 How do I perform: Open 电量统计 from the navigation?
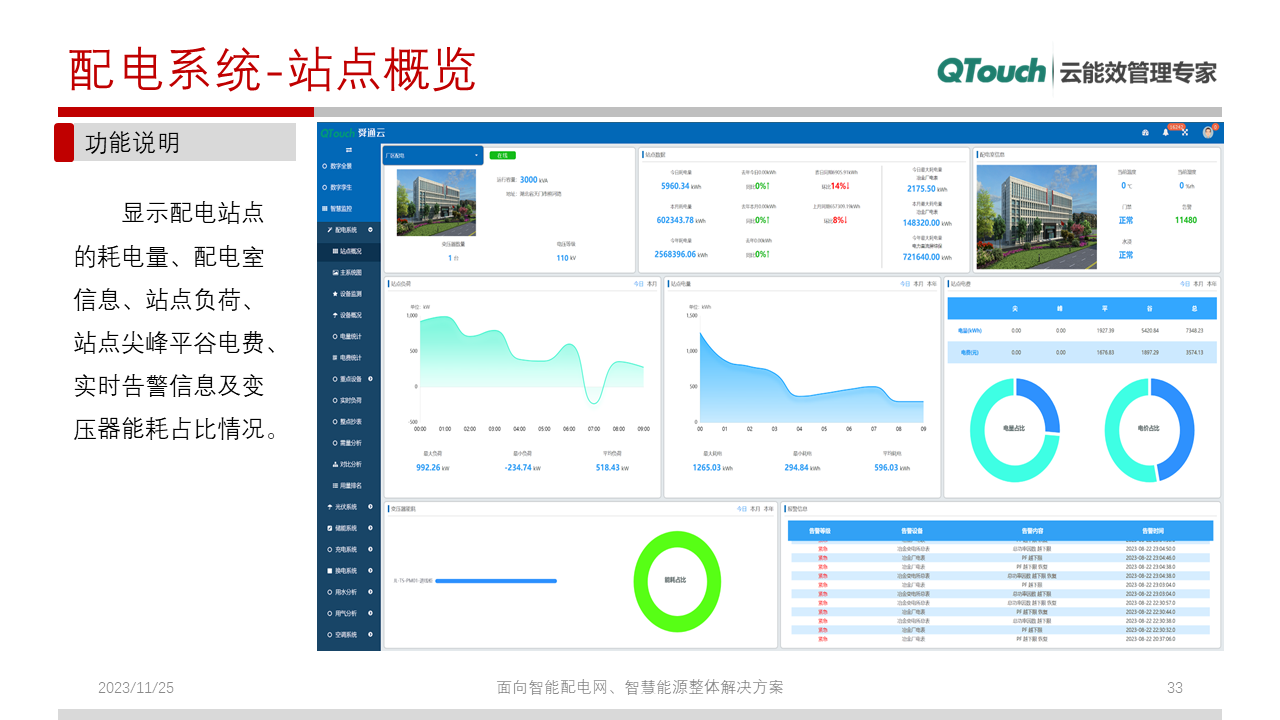click(350, 334)
